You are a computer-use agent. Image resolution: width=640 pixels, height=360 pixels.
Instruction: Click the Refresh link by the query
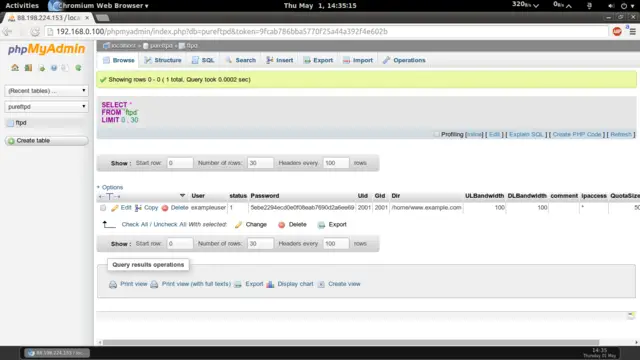point(621,134)
